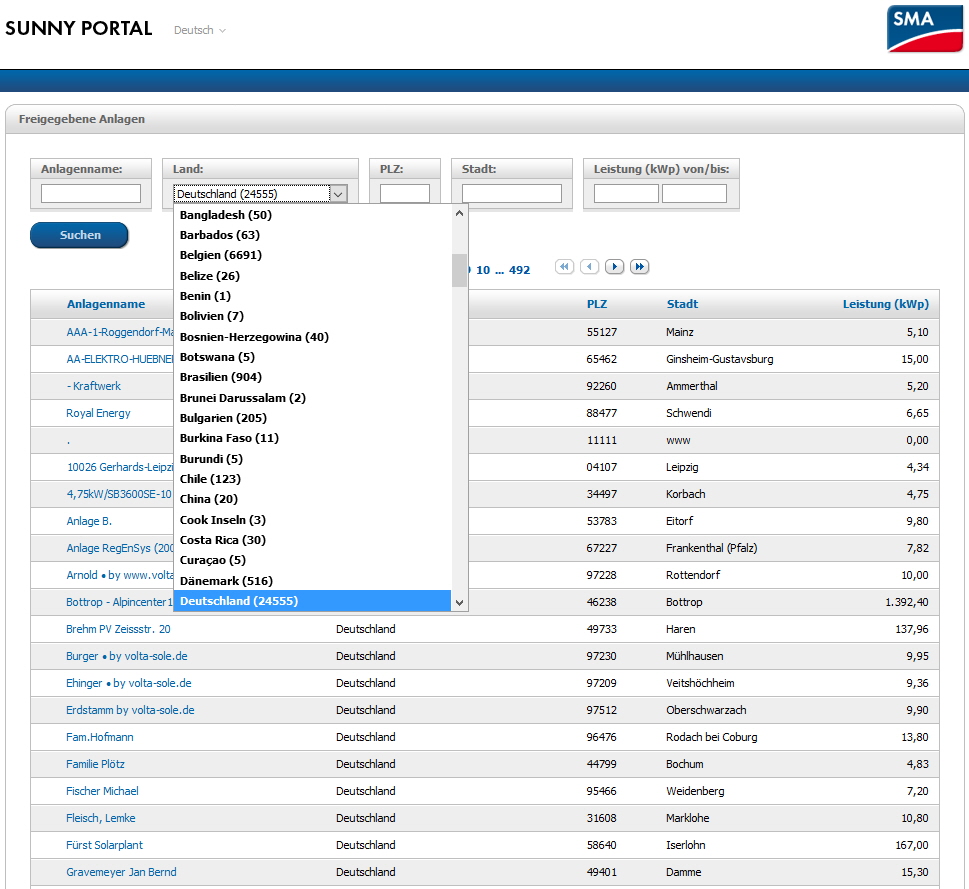This screenshot has height=889, width=969.
Task: Go to page 492 of results
Action: (519, 270)
